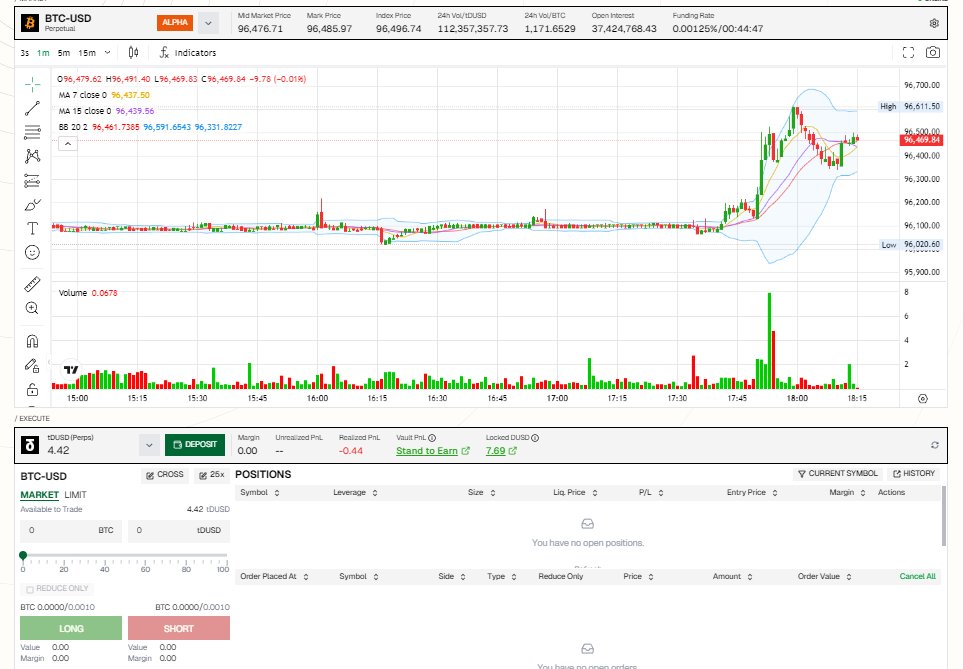963x669 pixels.
Task: Select the crosshair cursor tool
Action: (x=33, y=84)
